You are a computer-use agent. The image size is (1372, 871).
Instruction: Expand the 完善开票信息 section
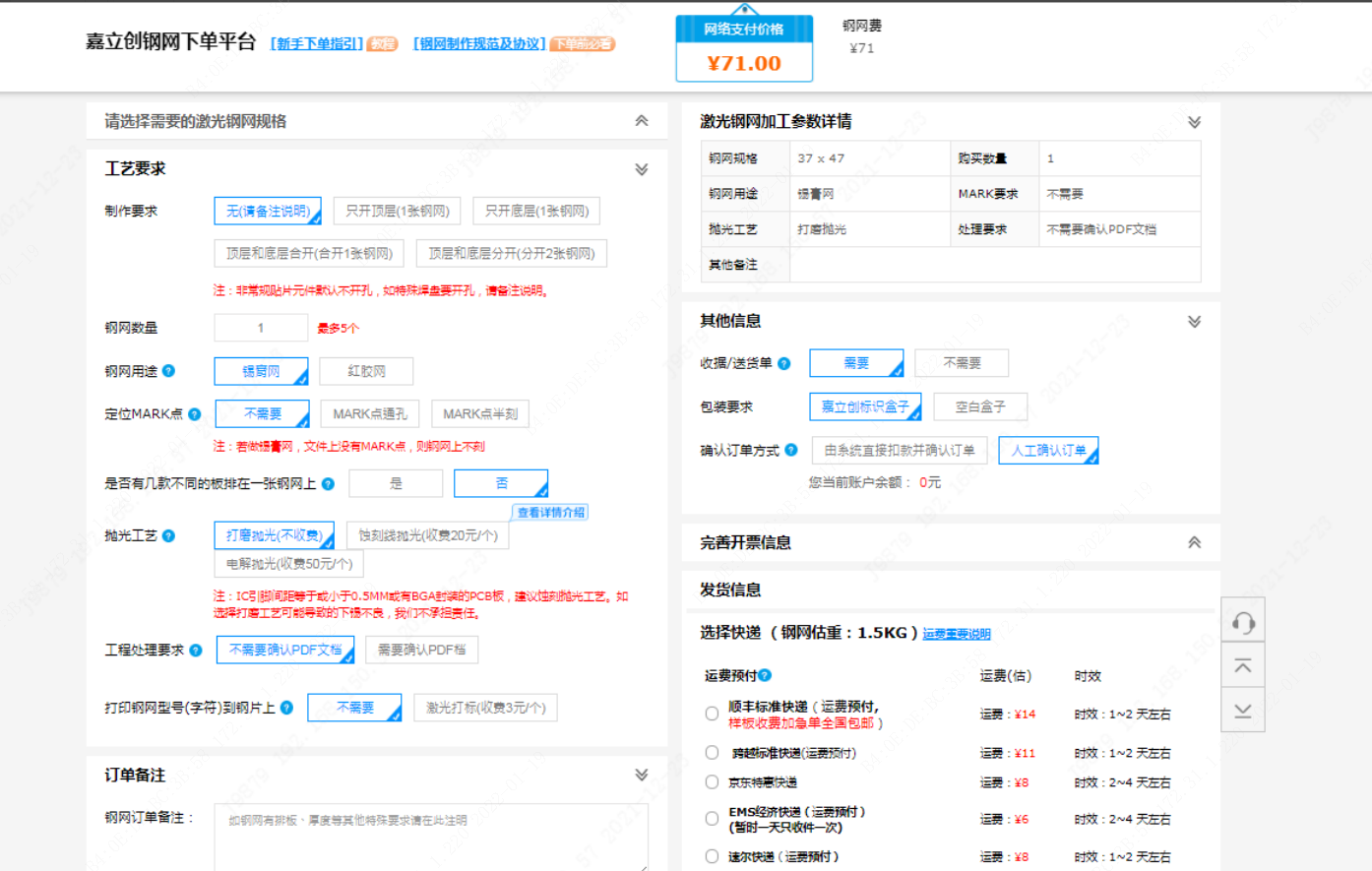click(1194, 542)
